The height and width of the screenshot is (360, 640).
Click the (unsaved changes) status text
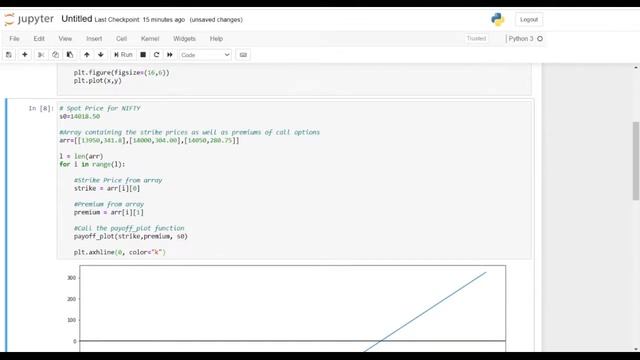tap(216, 20)
